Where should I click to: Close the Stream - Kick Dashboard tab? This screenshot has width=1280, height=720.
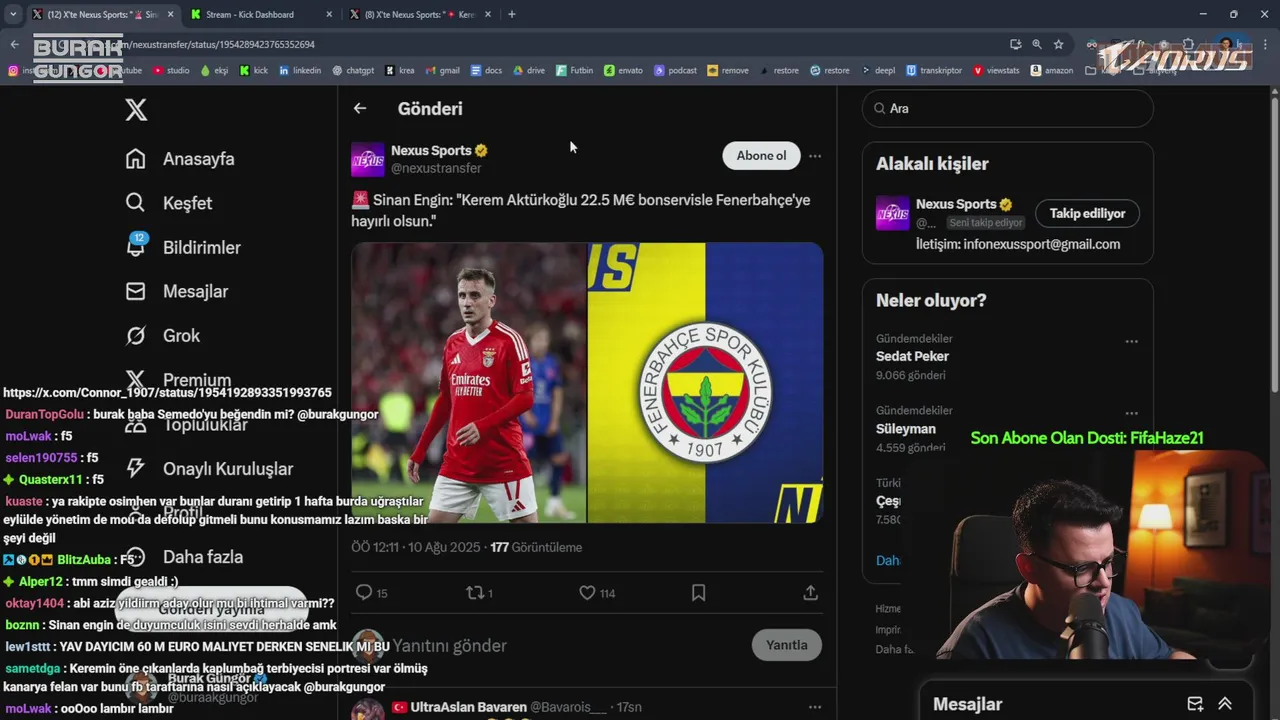pyautogui.click(x=329, y=15)
